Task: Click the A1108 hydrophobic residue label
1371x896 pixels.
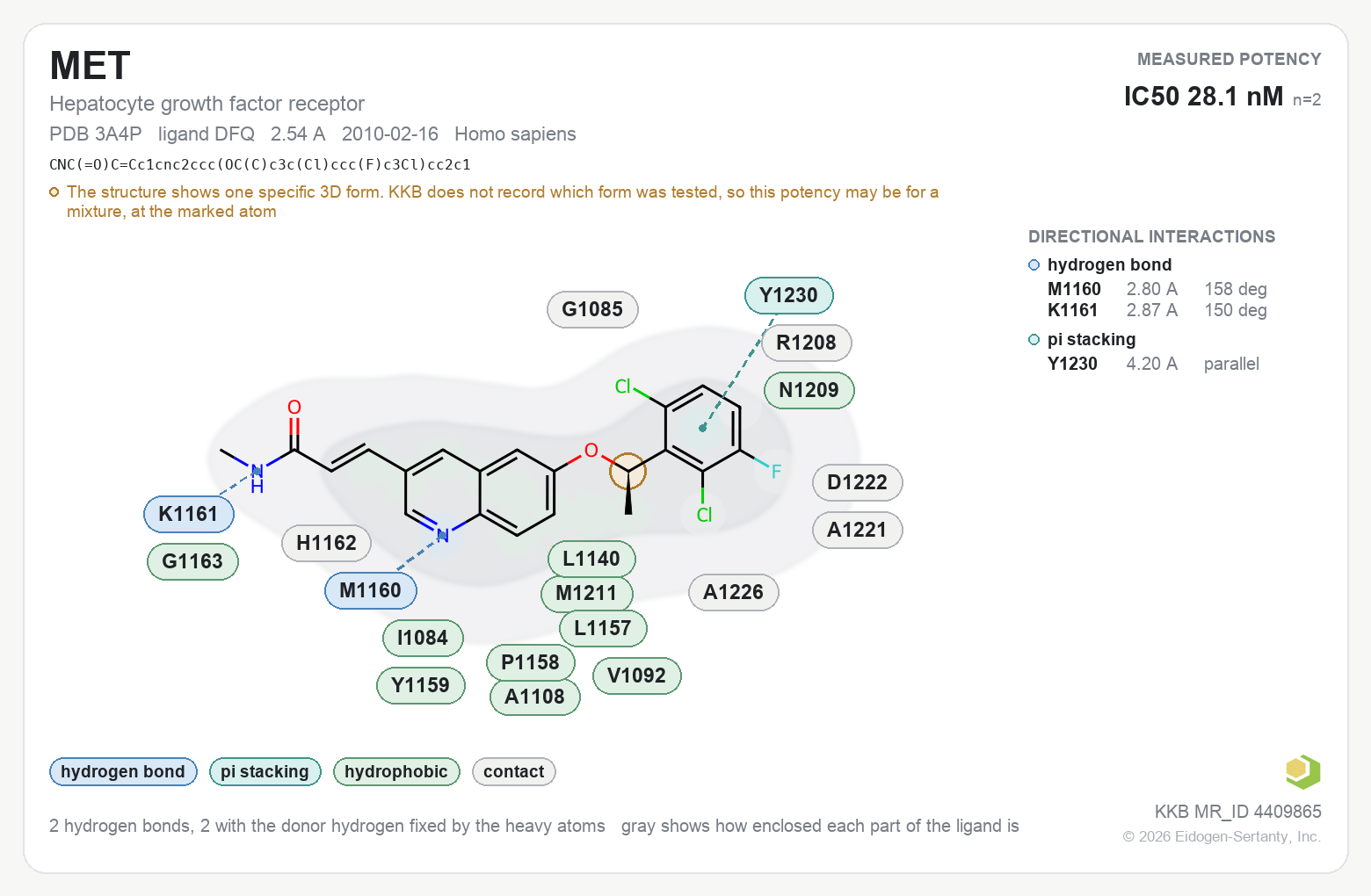Action: (535, 697)
